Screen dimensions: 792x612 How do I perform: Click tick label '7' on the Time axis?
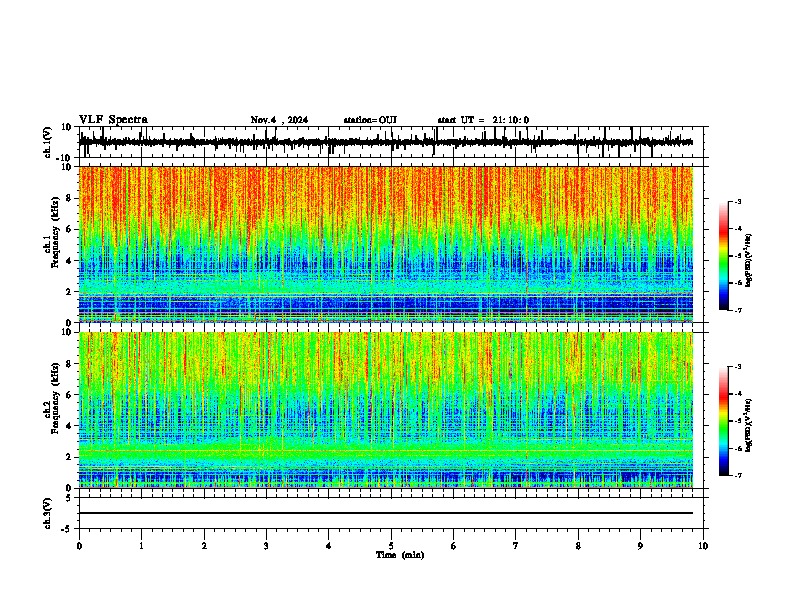coord(516,546)
